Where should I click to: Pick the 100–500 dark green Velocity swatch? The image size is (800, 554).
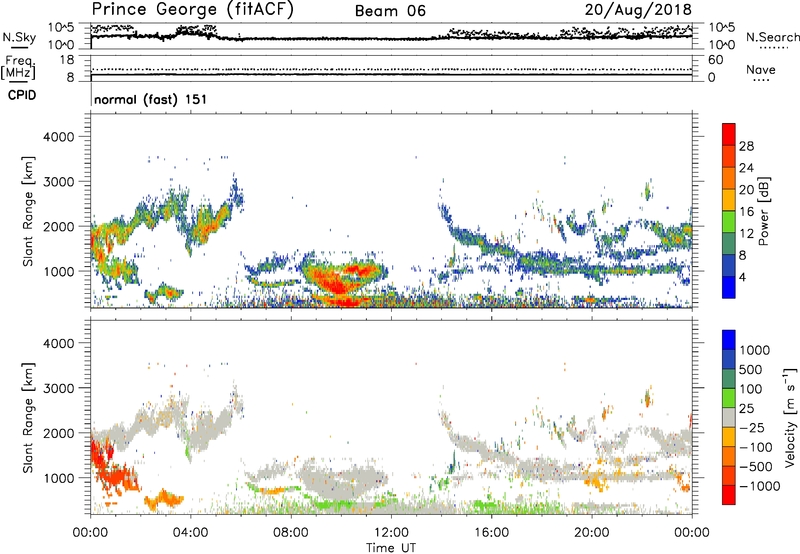tap(729, 379)
